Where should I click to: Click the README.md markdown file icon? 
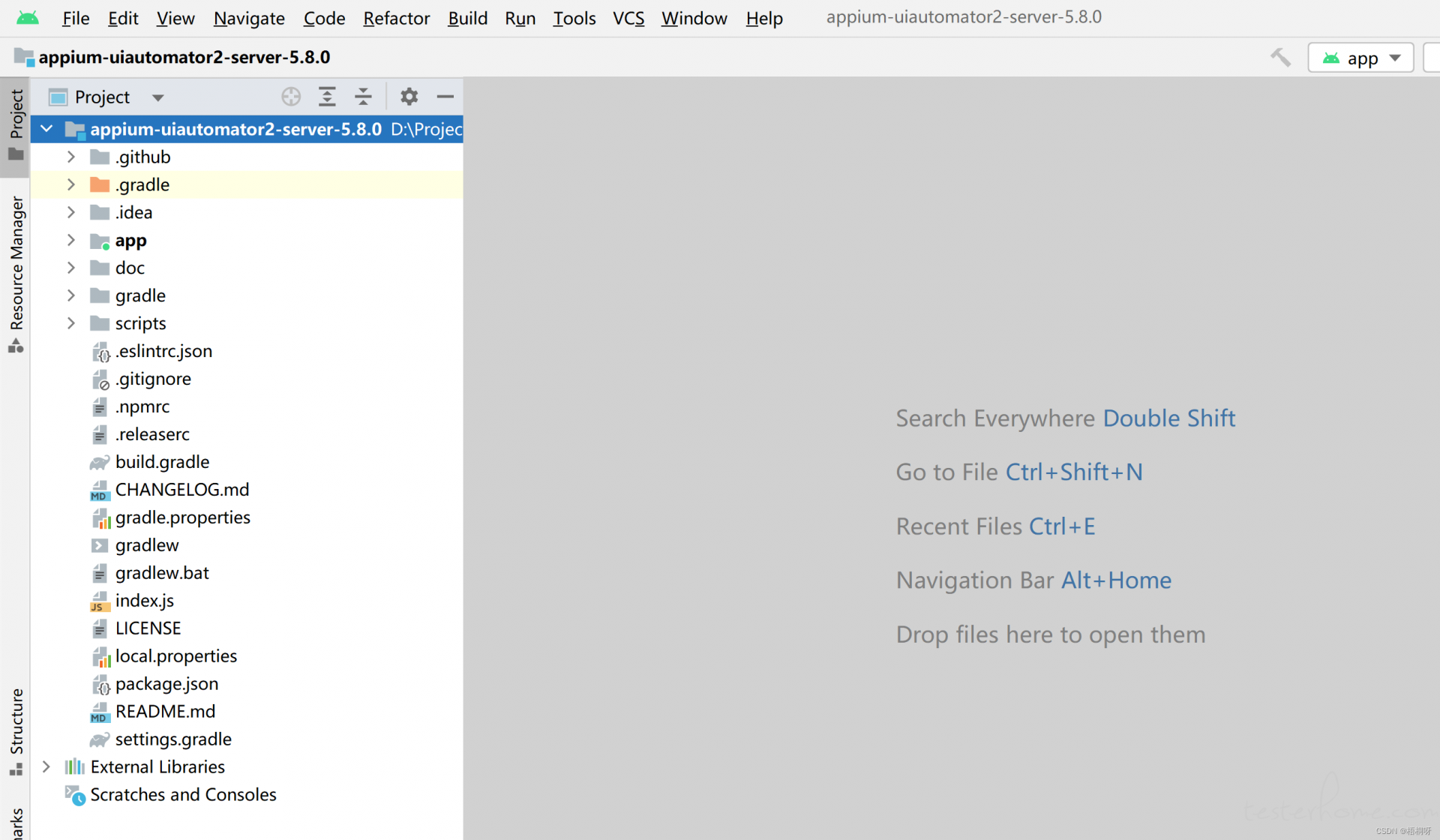pyautogui.click(x=100, y=712)
